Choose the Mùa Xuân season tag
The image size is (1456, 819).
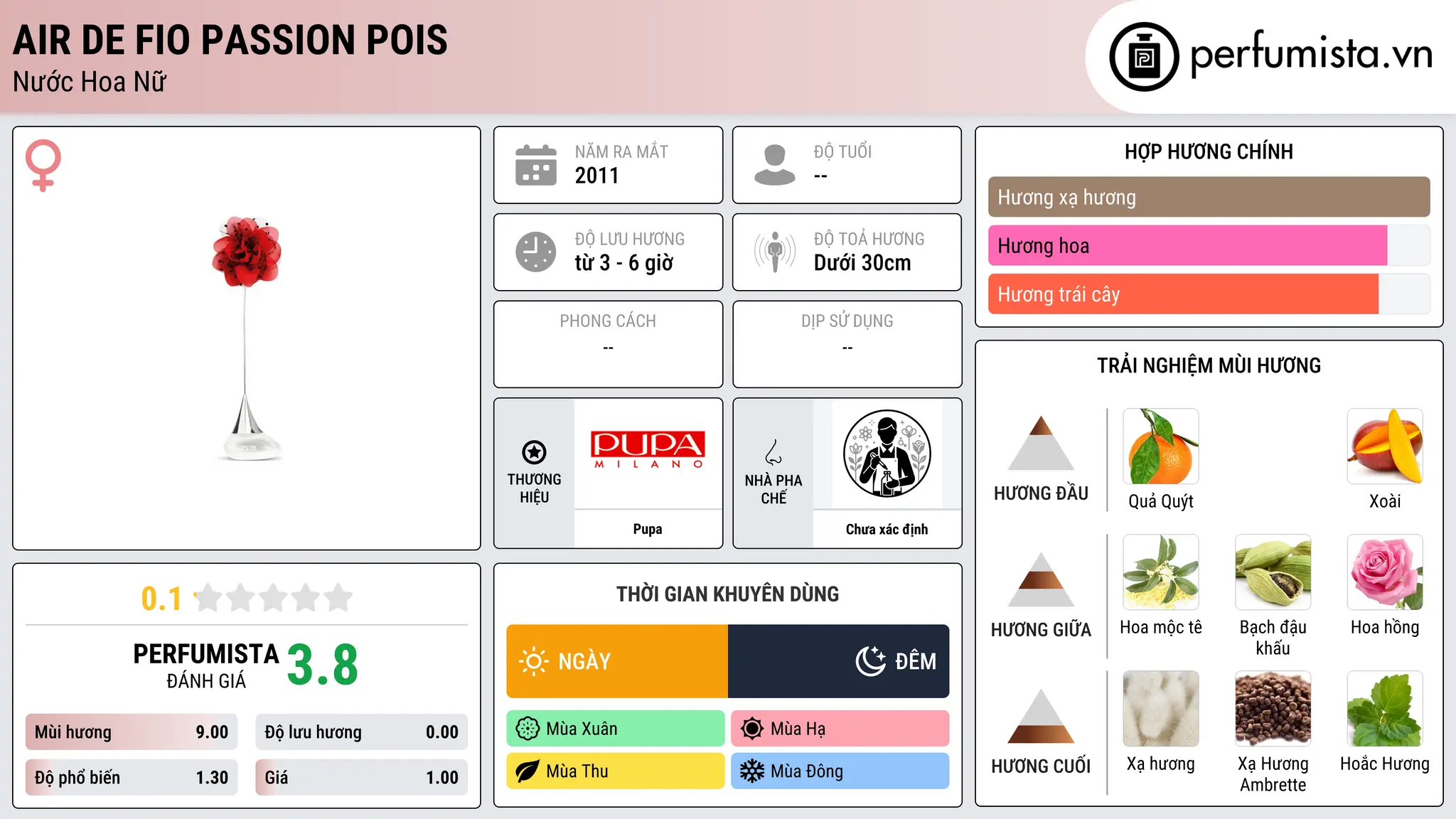coord(616,729)
